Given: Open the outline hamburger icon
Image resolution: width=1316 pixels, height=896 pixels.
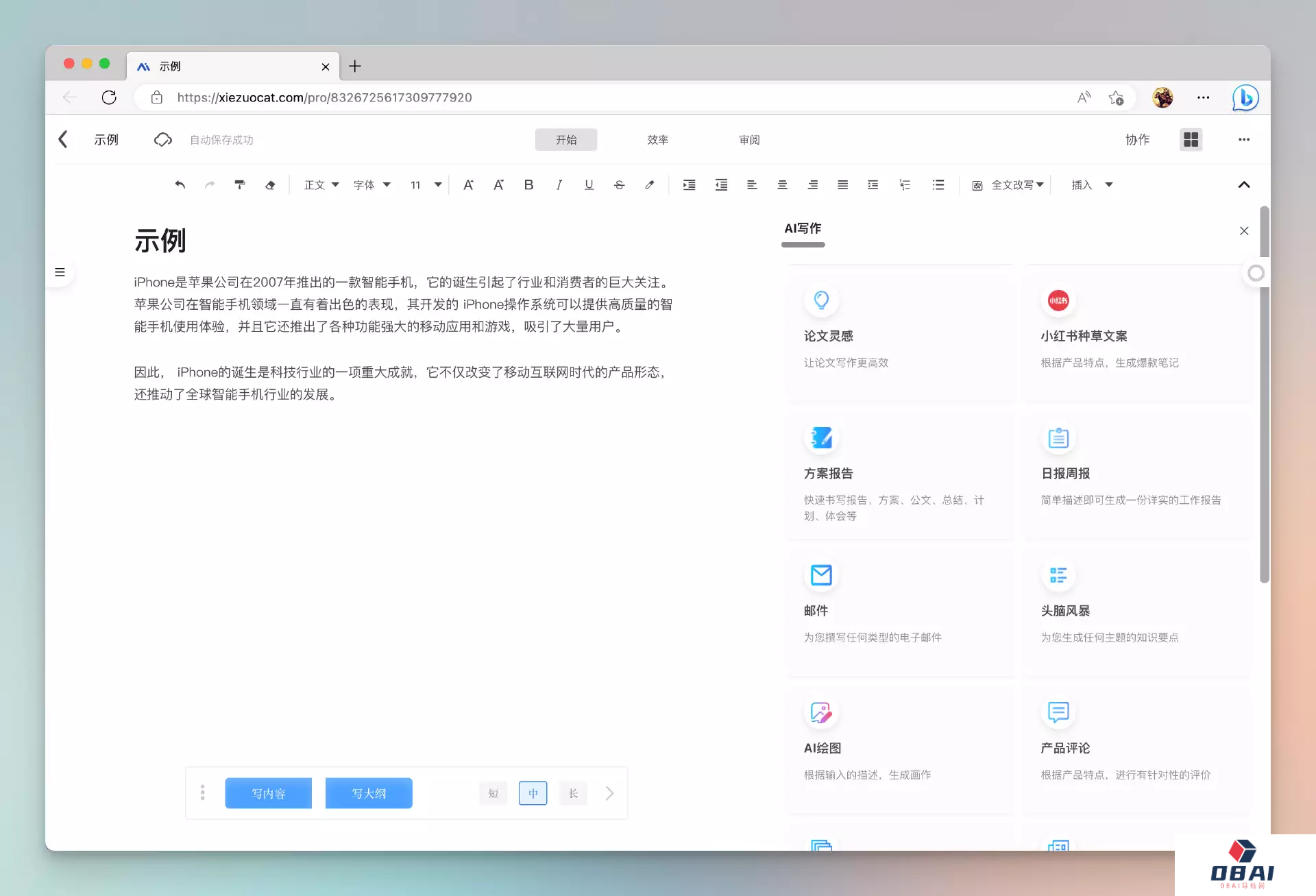Looking at the screenshot, I should coord(60,272).
